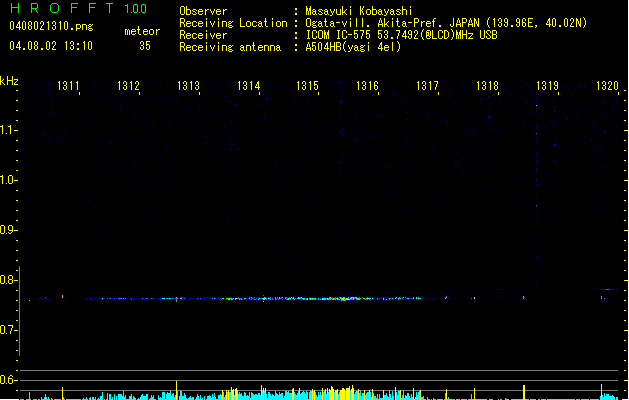
Task: Click the 1317 time axis label
Action: click(427, 86)
